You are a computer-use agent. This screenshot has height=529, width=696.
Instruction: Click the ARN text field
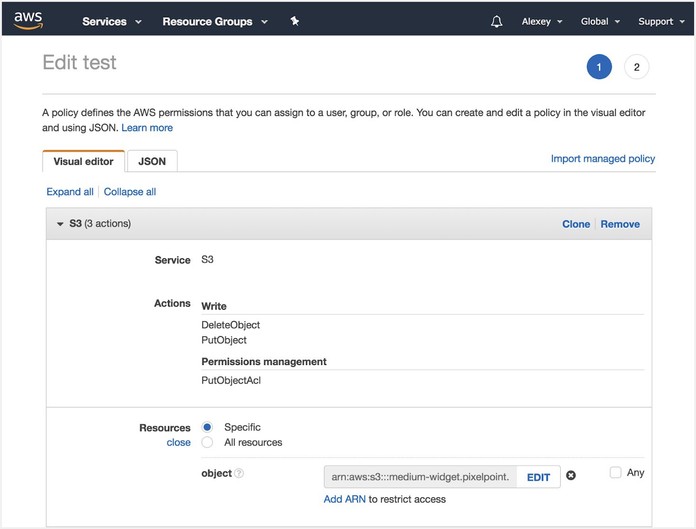click(420, 477)
